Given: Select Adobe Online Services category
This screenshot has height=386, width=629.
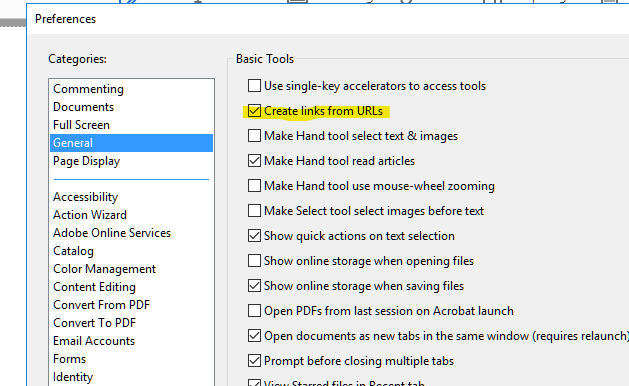Looking at the screenshot, I should pos(132,233).
